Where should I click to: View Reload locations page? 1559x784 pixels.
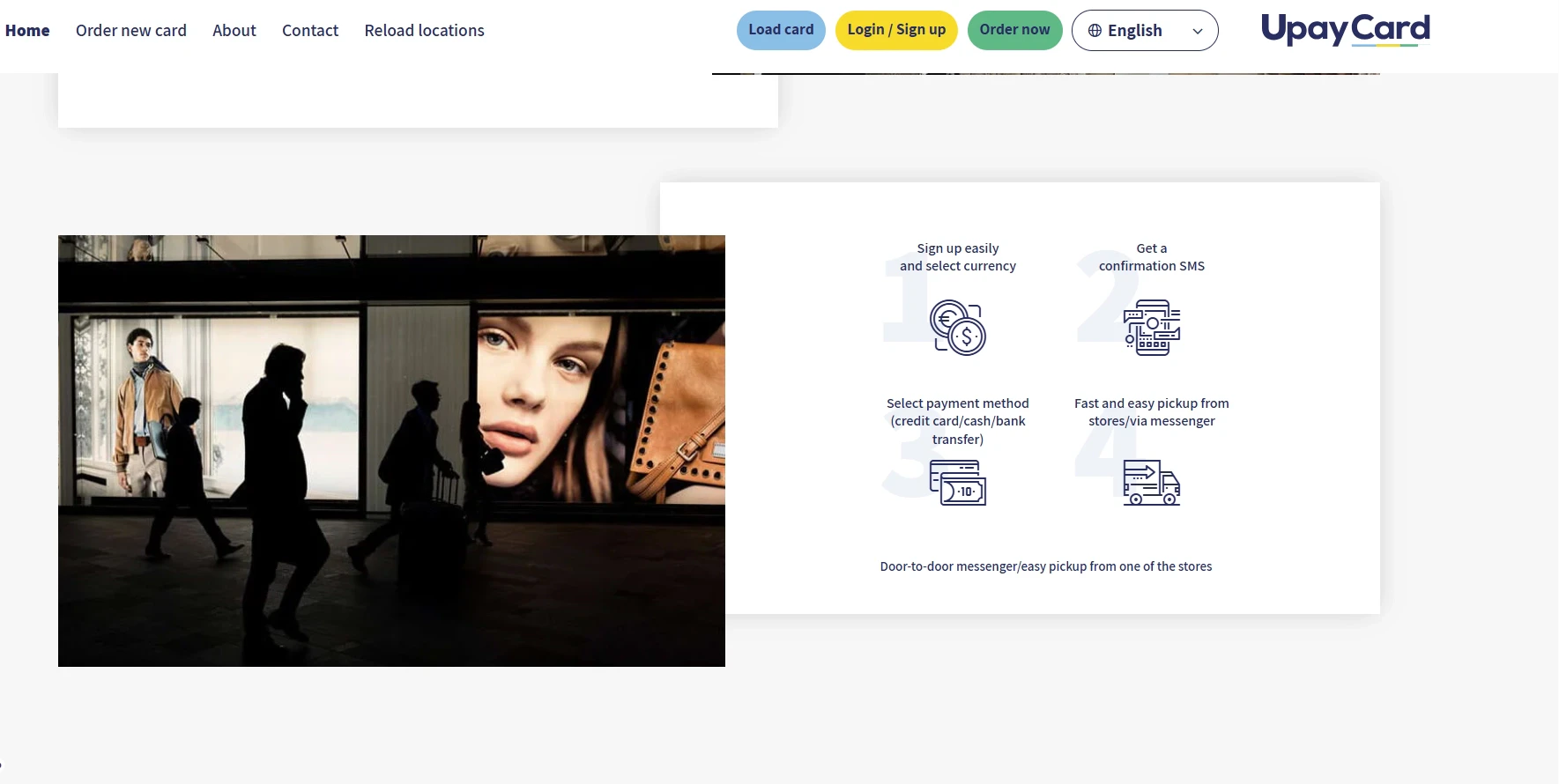click(424, 31)
